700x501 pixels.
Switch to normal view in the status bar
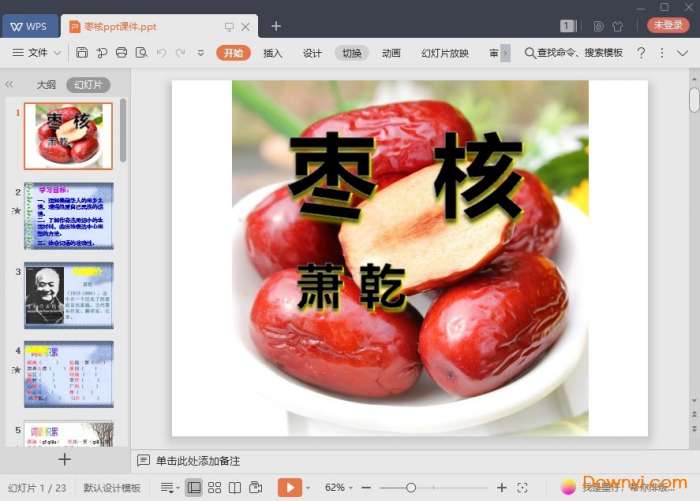[194, 487]
